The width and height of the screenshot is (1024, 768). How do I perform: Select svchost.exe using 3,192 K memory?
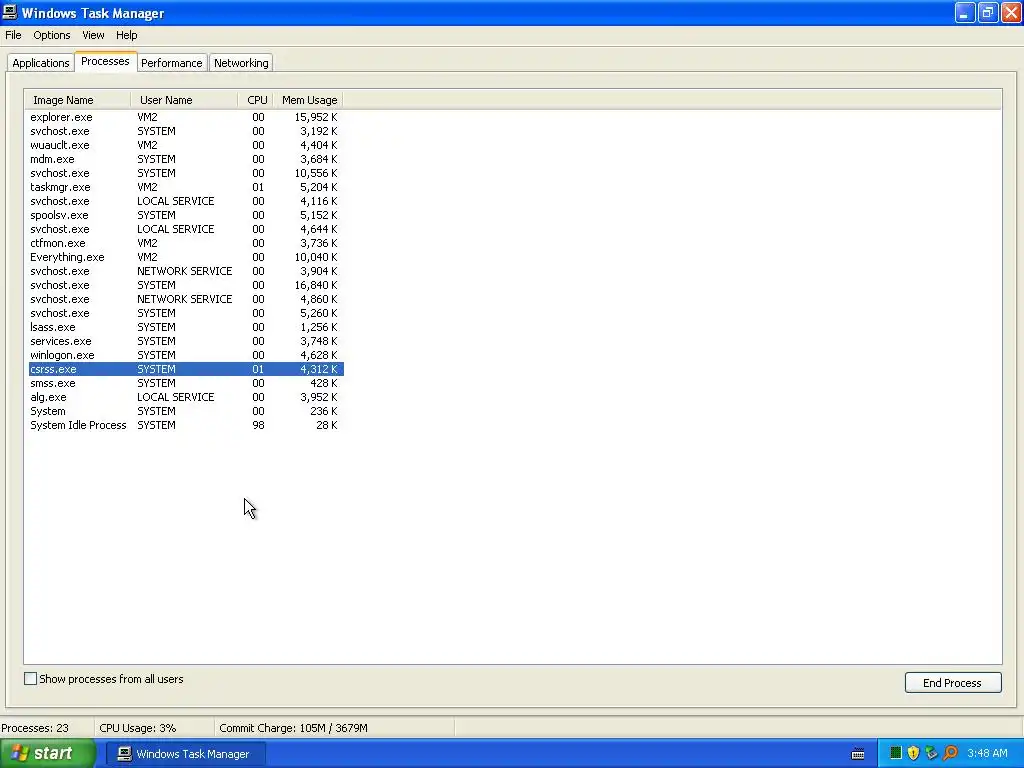point(185,131)
